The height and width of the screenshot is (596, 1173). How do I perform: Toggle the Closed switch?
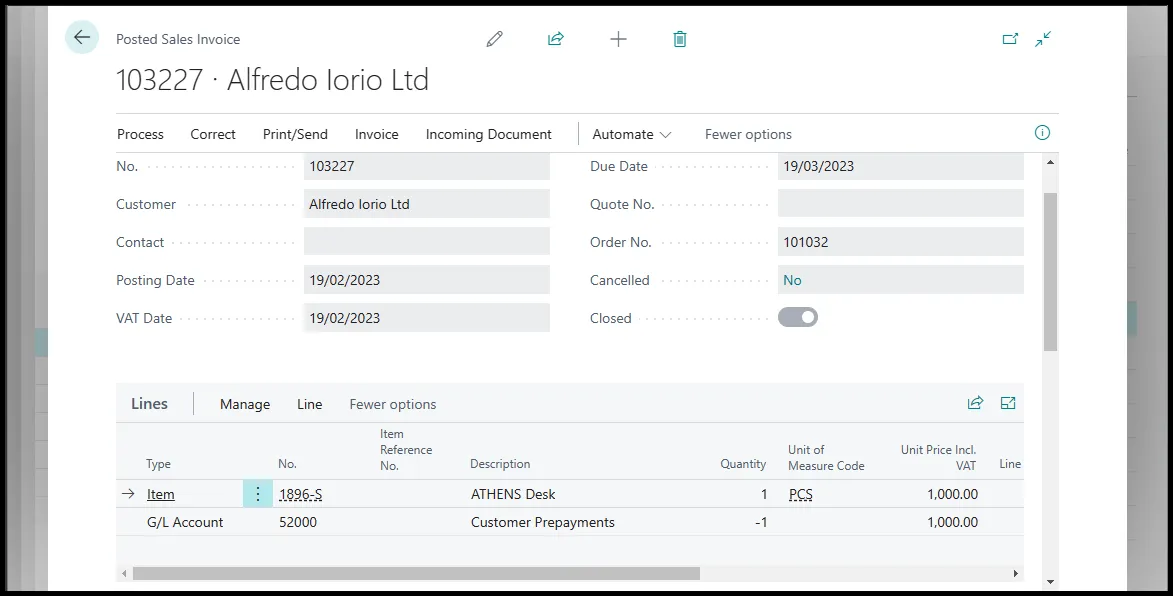click(x=797, y=318)
